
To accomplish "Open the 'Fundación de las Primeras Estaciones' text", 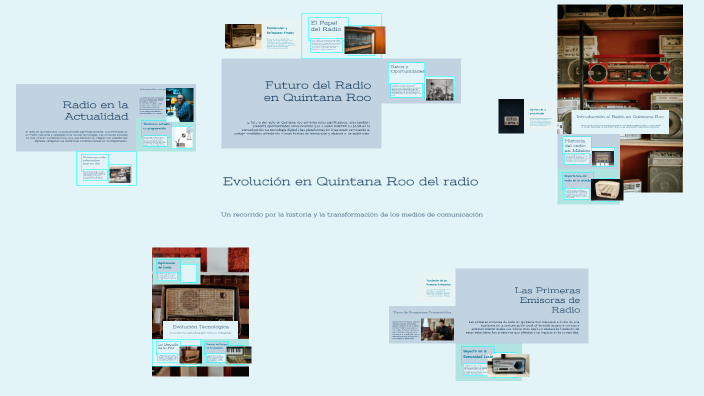I will click(438, 282).
